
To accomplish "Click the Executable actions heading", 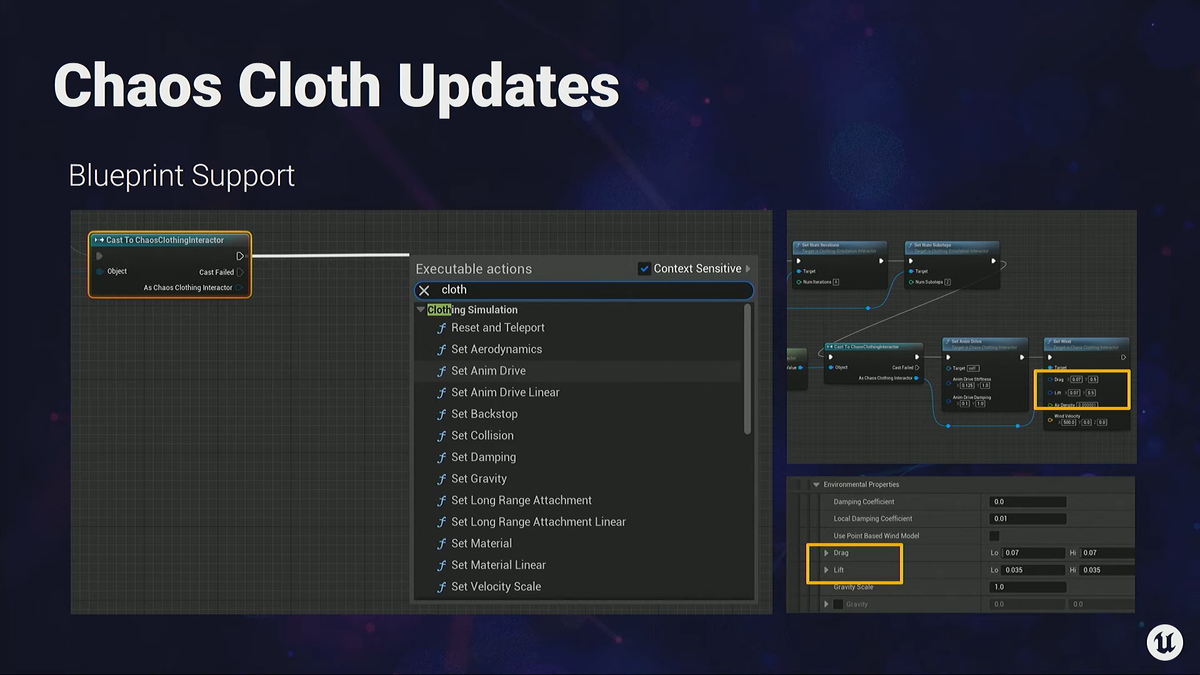I will point(474,269).
